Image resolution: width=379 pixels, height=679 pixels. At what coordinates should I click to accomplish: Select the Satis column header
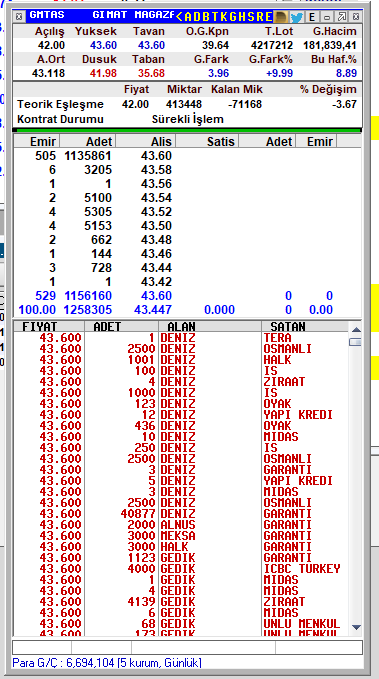(x=207, y=141)
